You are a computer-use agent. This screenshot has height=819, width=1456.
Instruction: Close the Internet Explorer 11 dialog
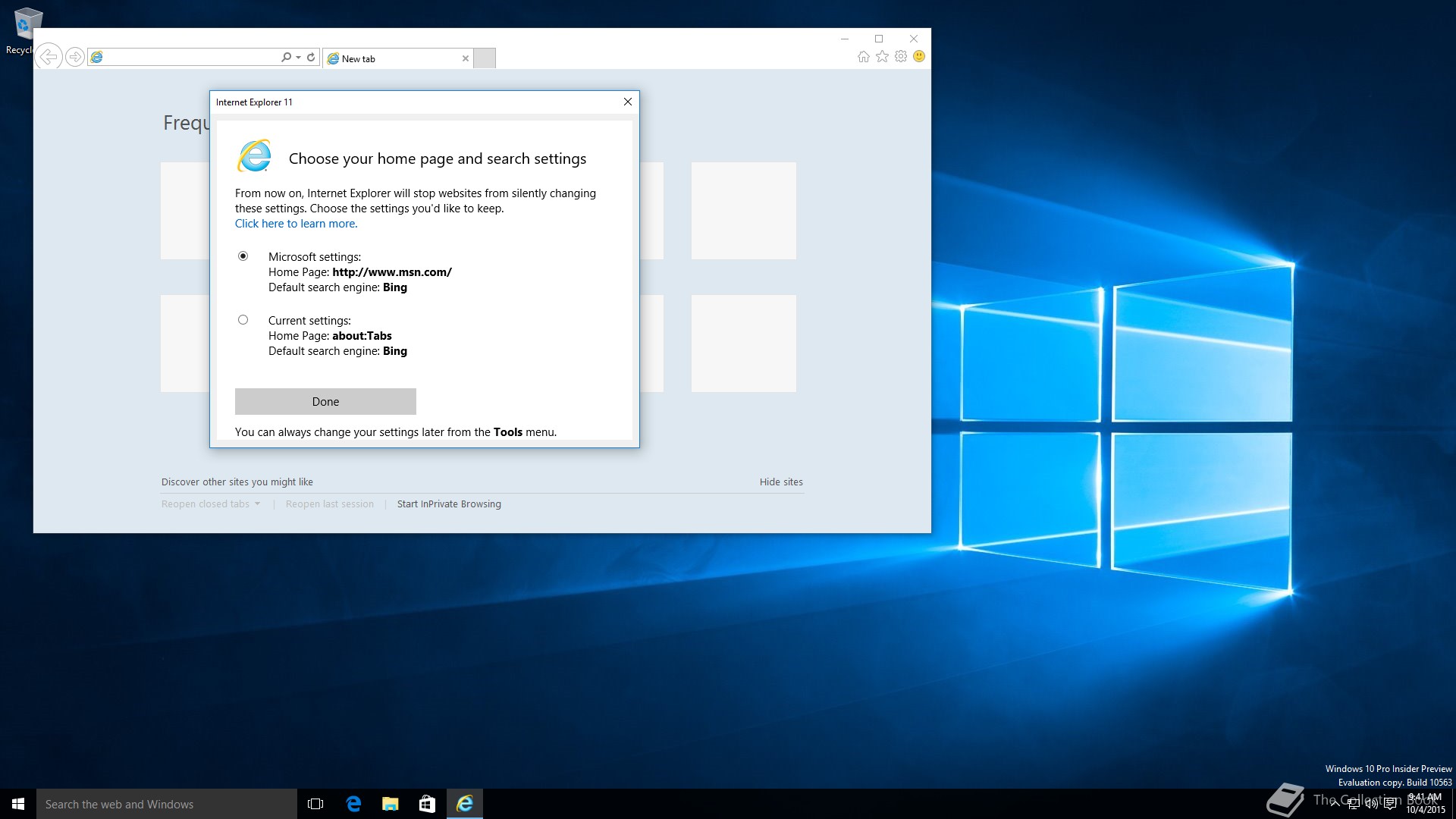coord(628,102)
